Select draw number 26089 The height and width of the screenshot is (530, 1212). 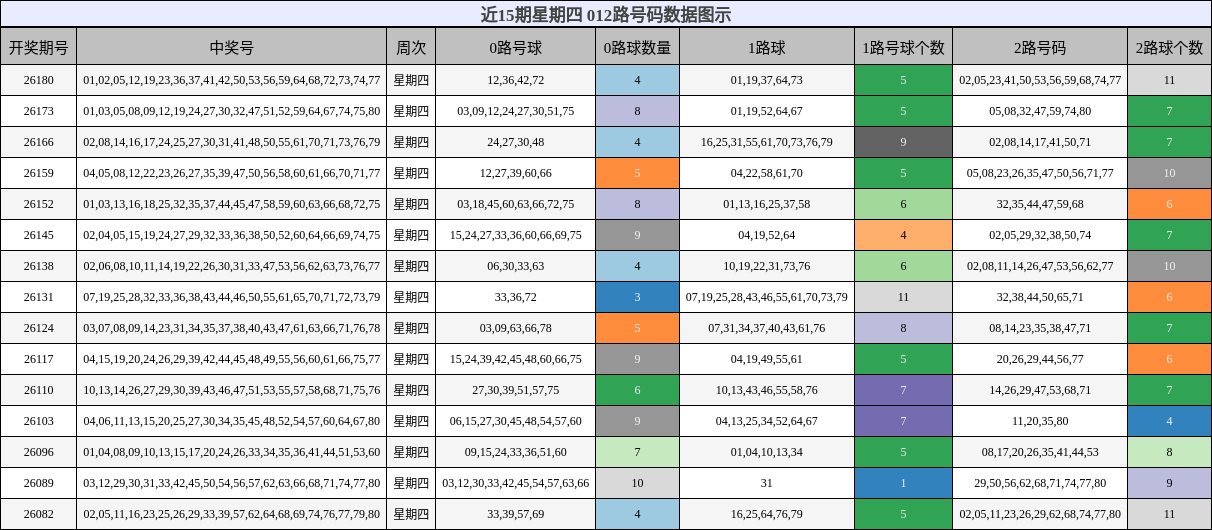(x=39, y=483)
